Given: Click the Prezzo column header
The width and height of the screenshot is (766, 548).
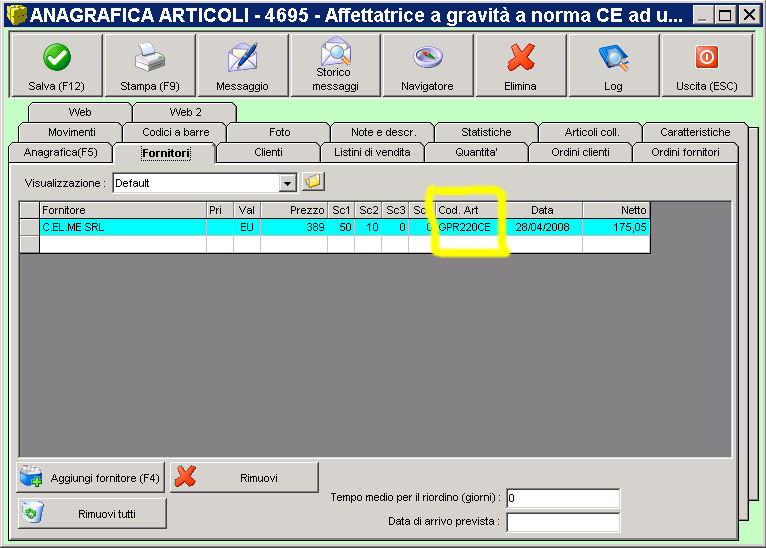Looking at the screenshot, I should (x=294, y=210).
